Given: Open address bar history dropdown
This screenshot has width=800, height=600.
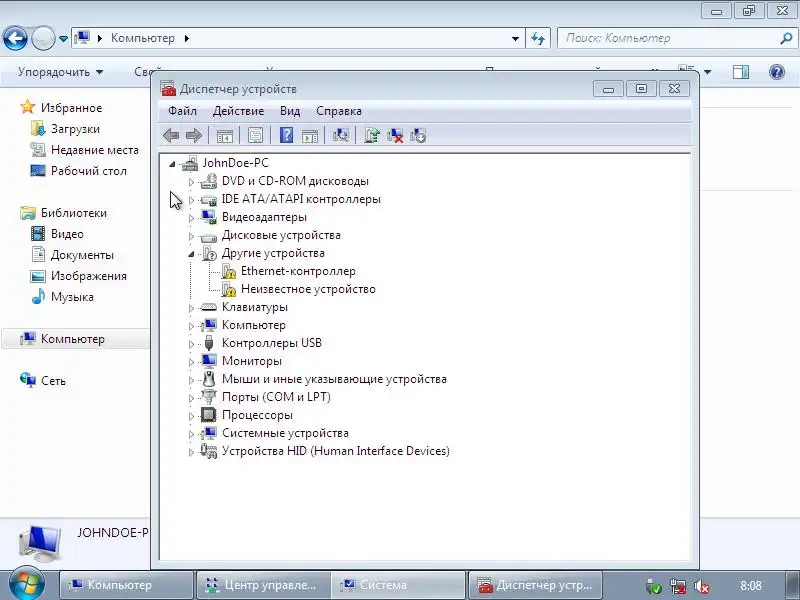Looking at the screenshot, I should [x=515, y=39].
